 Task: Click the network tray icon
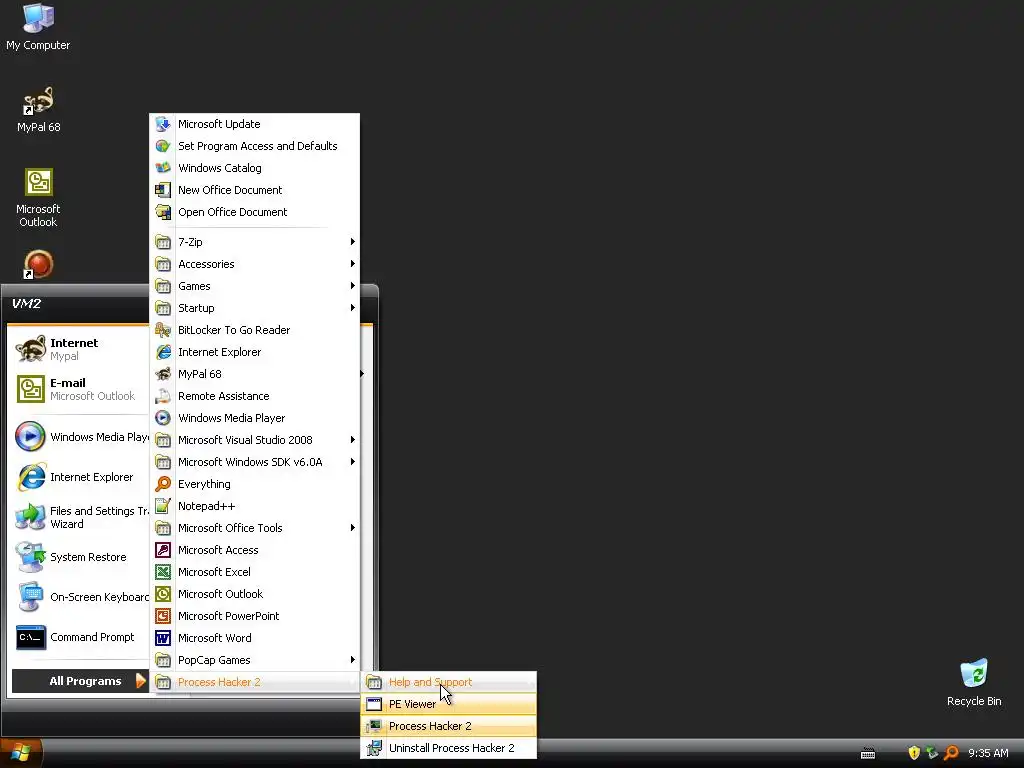933,753
